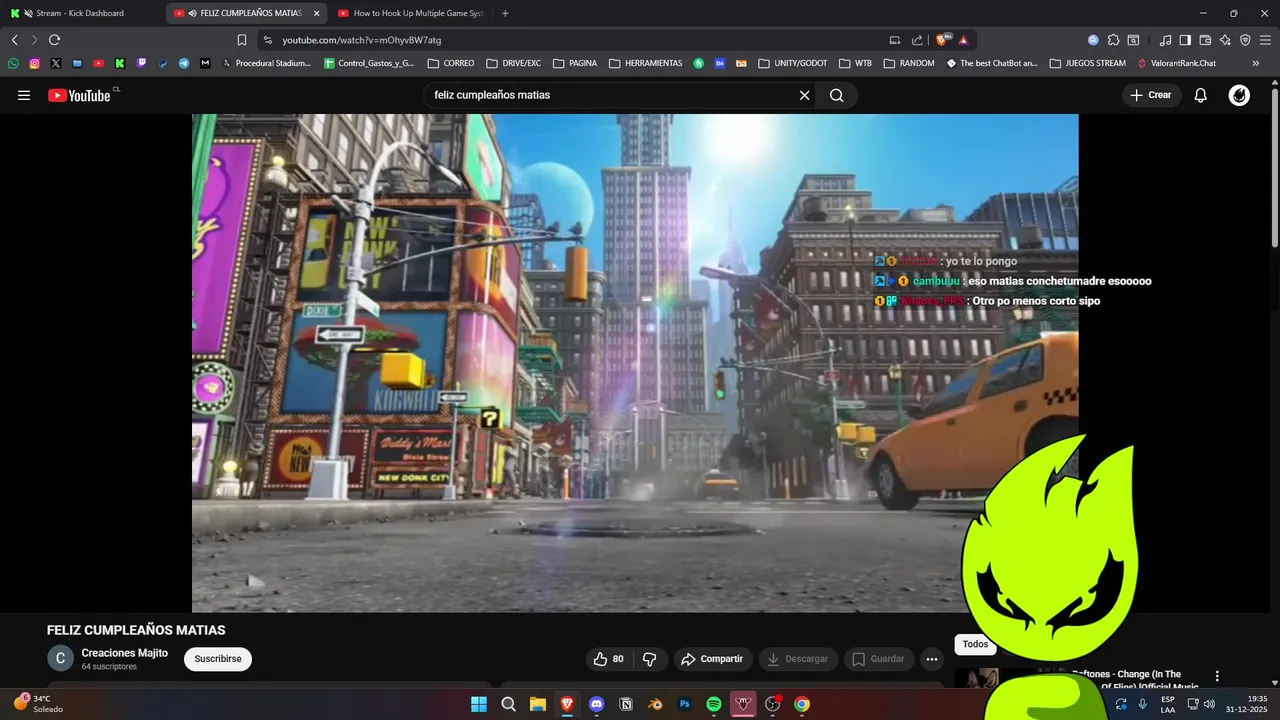Open a new browser tab
The width and height of the screenshot is (1280, 720).
coord(505,13)
